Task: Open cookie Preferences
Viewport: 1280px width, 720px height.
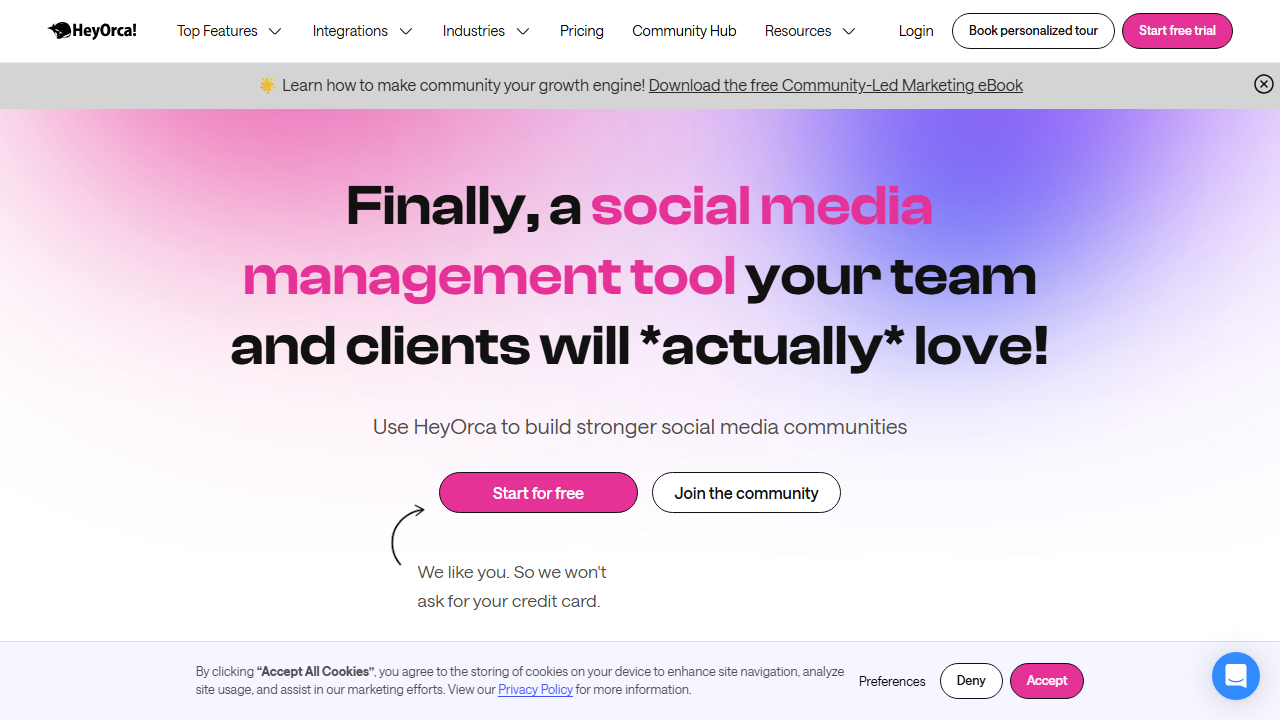Action: [x=892, y=681]
